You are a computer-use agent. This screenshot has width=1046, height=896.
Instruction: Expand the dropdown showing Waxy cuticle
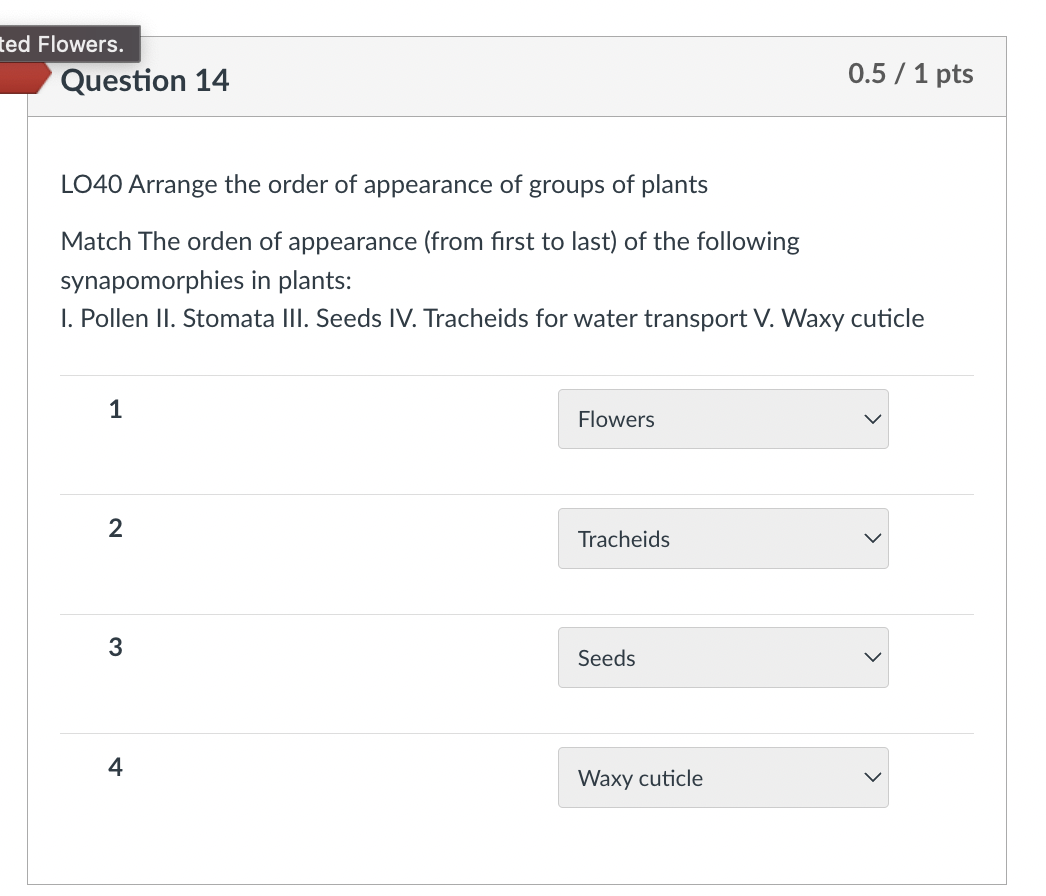722,778
